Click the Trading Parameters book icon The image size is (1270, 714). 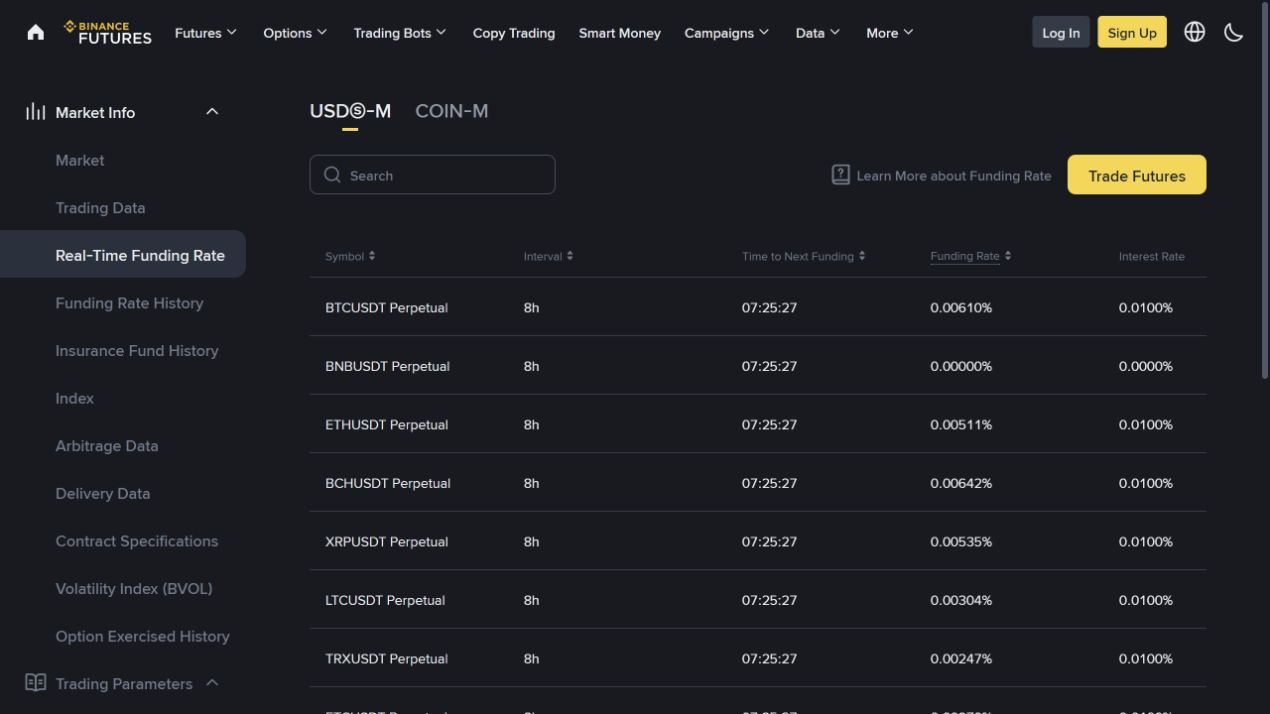[35, 683]
